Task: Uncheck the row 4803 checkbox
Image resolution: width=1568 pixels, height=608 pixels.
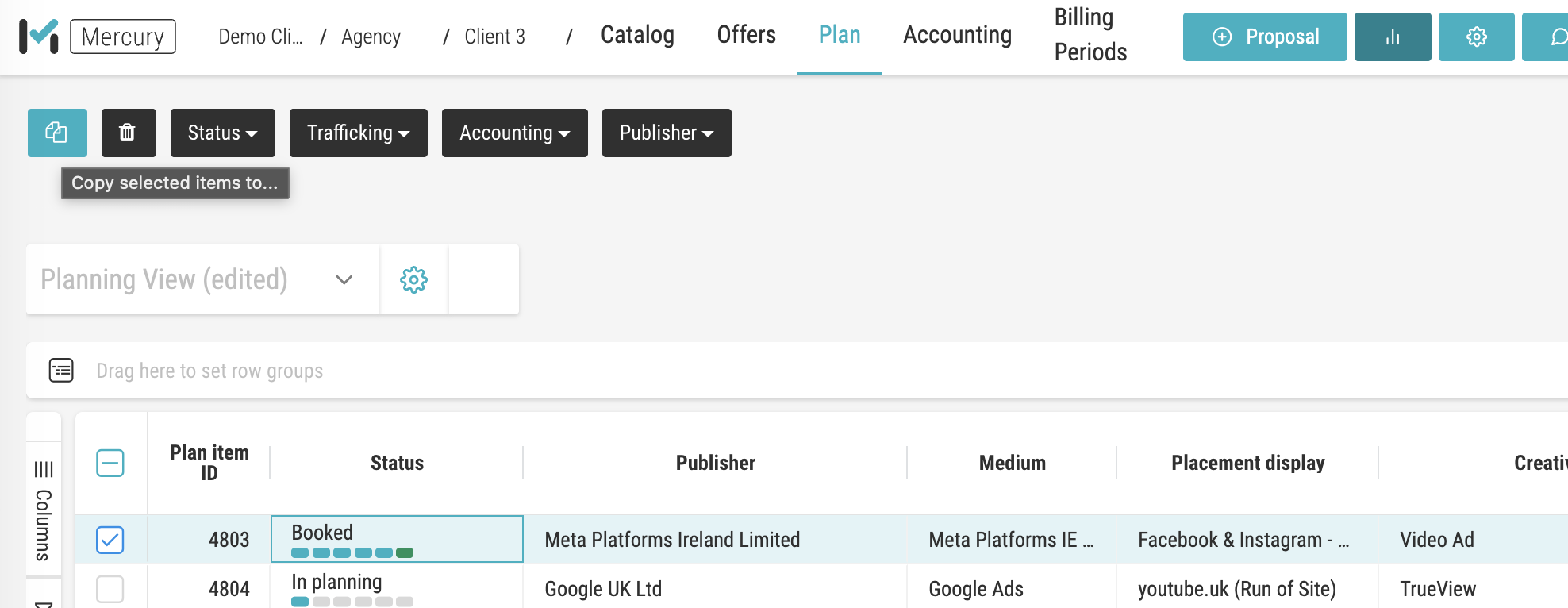Action: coord(110,540)
